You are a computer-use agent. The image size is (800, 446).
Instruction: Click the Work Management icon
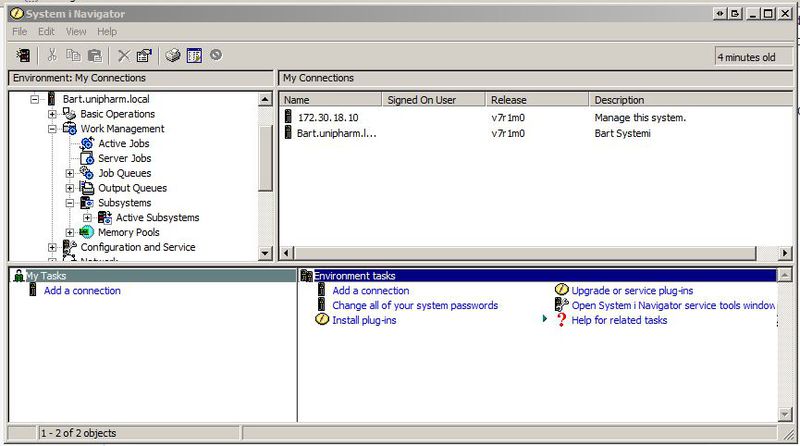tap(69, 129)
